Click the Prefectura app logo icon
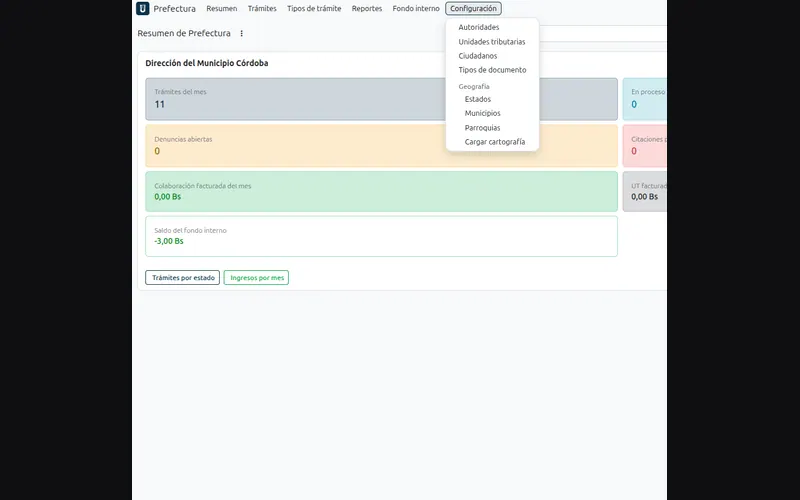Screen dimensions: 800x500 (x=143, y=8)
